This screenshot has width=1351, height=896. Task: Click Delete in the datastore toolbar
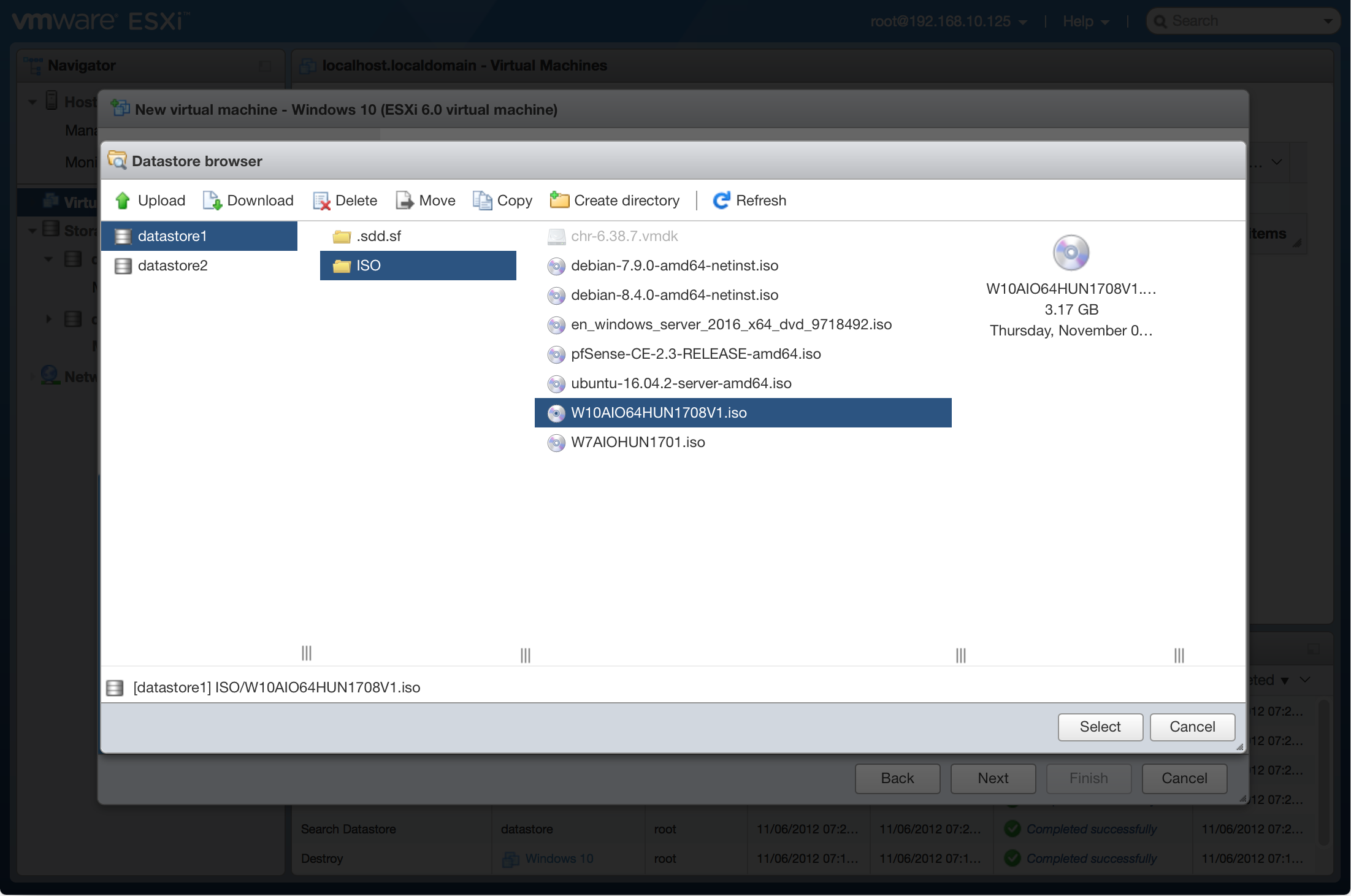tap(345, 201)
